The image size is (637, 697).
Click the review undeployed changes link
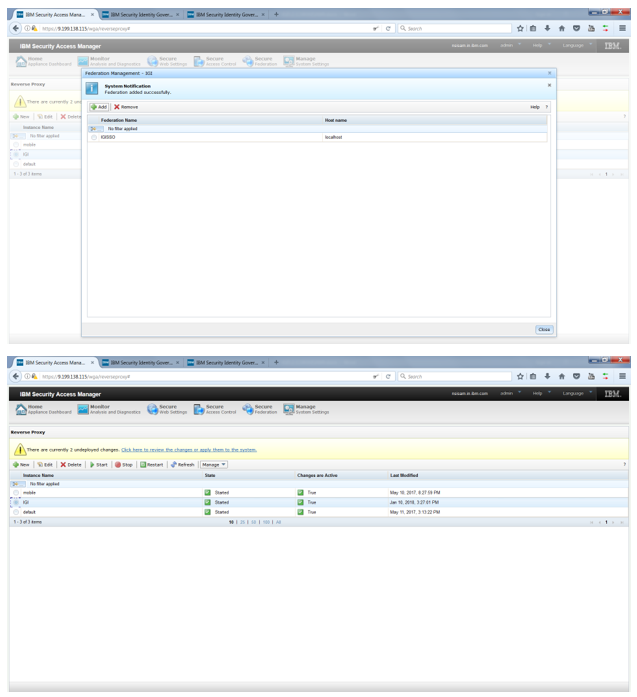pyautogui.click(x=189, y=450)
